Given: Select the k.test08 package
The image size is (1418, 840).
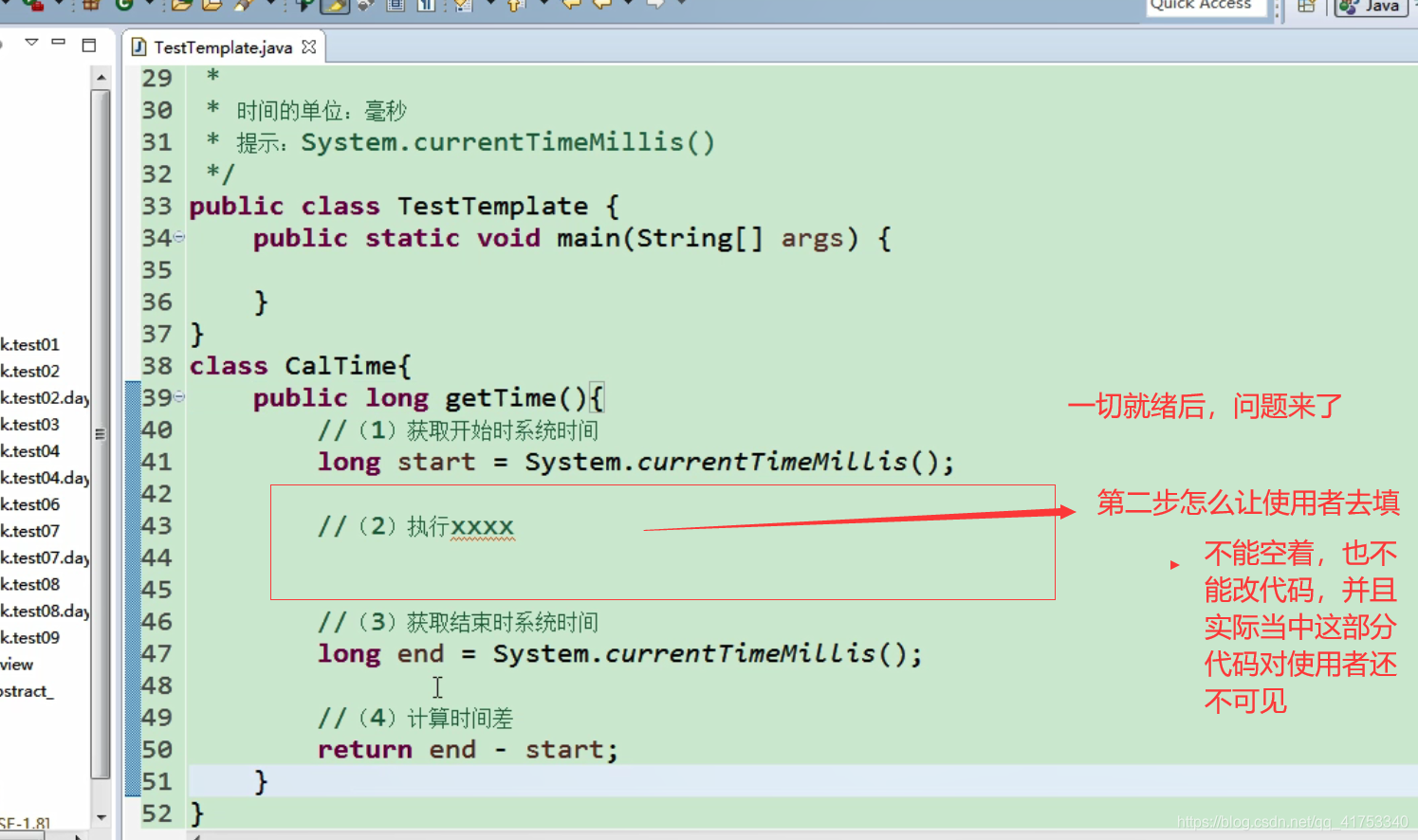Looking at the screenshot, I should pyautogui.click(x=29, y=584).
